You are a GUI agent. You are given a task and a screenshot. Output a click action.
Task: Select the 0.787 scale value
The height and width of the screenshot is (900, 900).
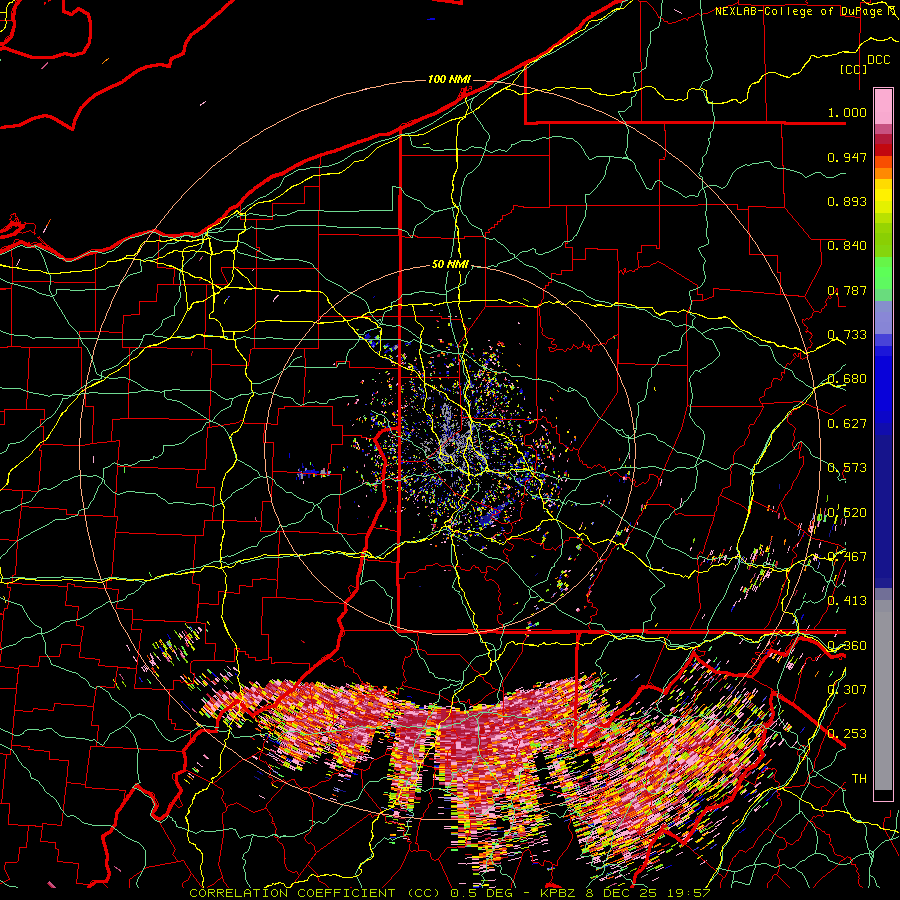847,290
